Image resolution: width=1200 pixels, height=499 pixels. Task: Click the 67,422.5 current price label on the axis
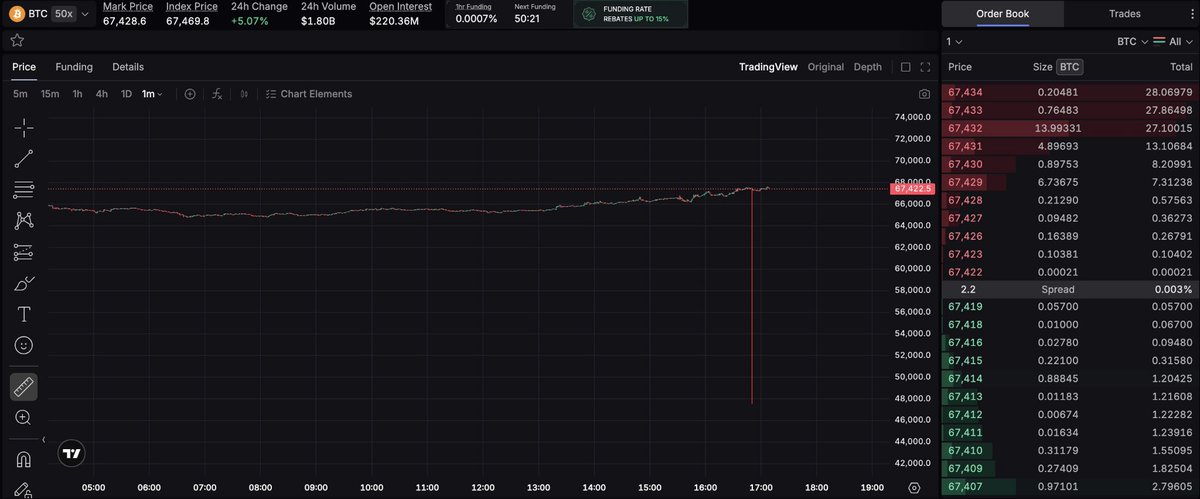(x=913, y=188)
